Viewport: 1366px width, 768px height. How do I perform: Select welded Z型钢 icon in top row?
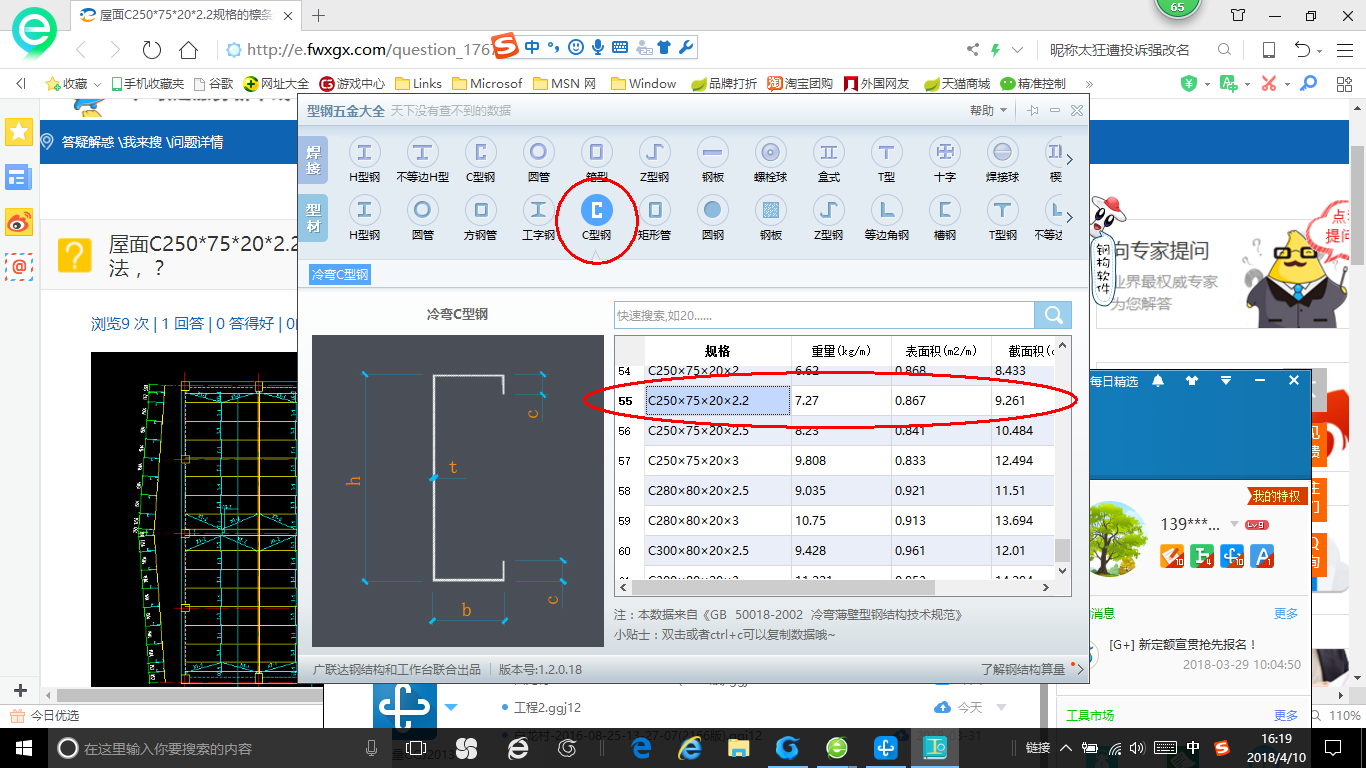pos(654,152)
